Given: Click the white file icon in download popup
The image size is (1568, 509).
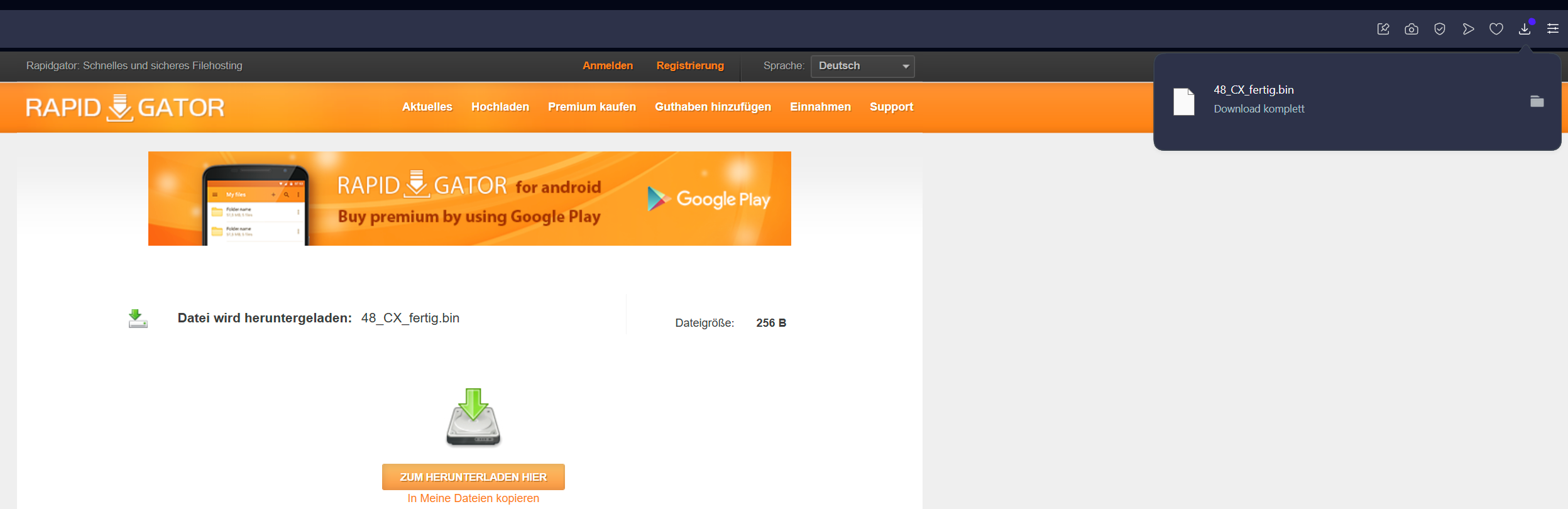Looking at the screenshot, I should (1184, 101).
